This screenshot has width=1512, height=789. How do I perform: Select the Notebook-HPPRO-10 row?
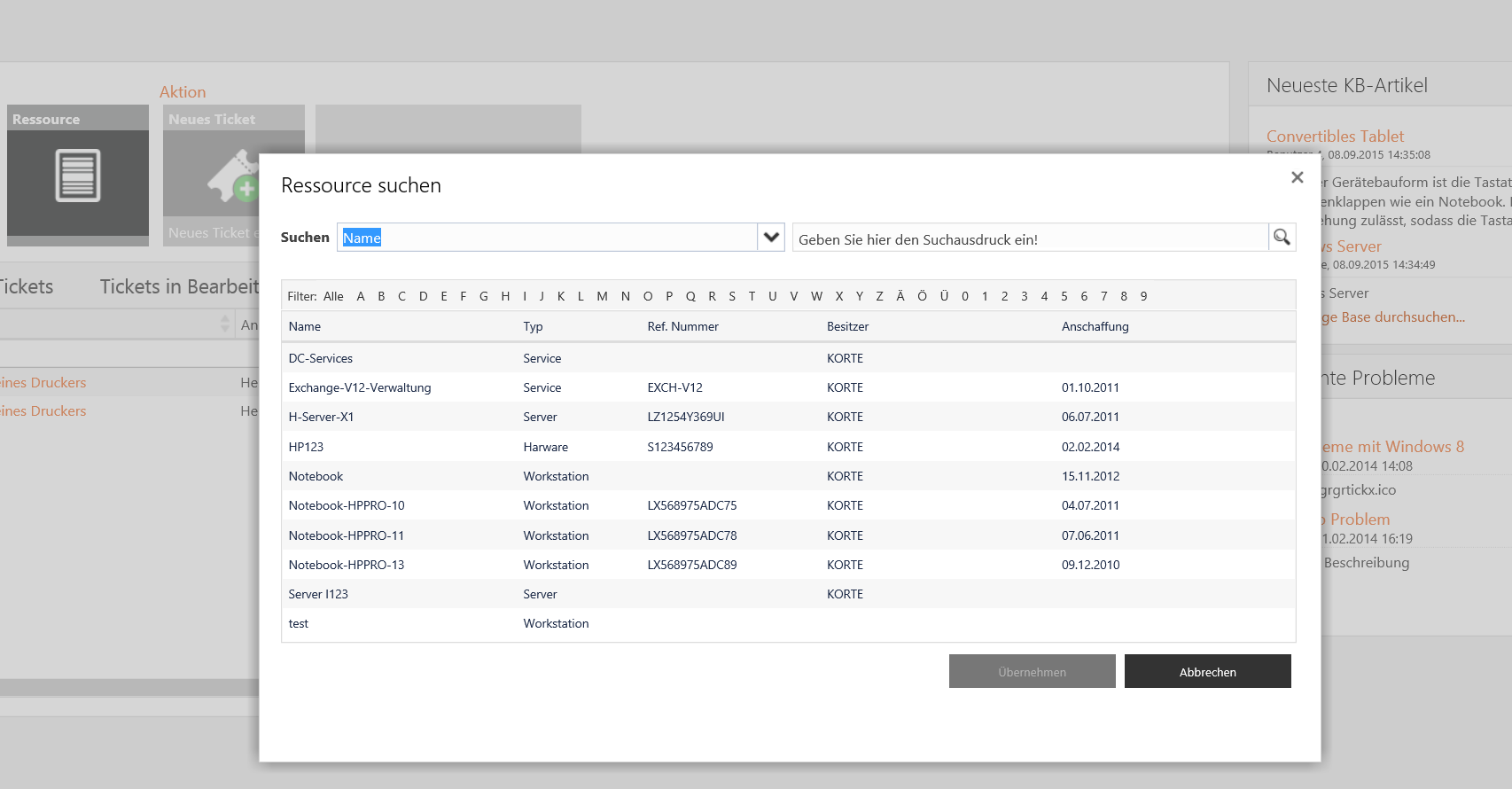coord(788,505)
